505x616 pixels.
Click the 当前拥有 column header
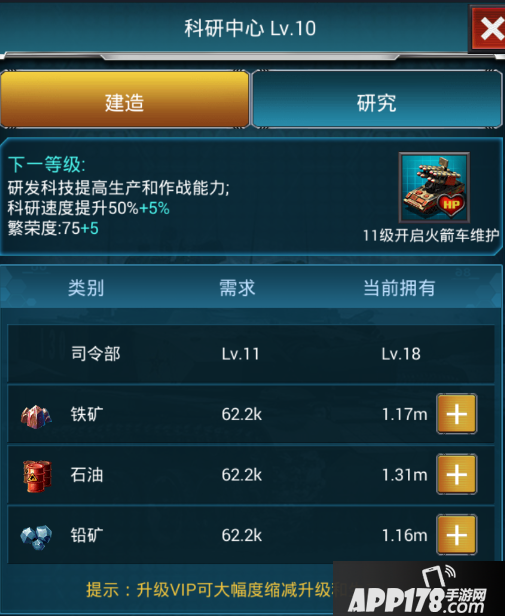coord(399,288)
